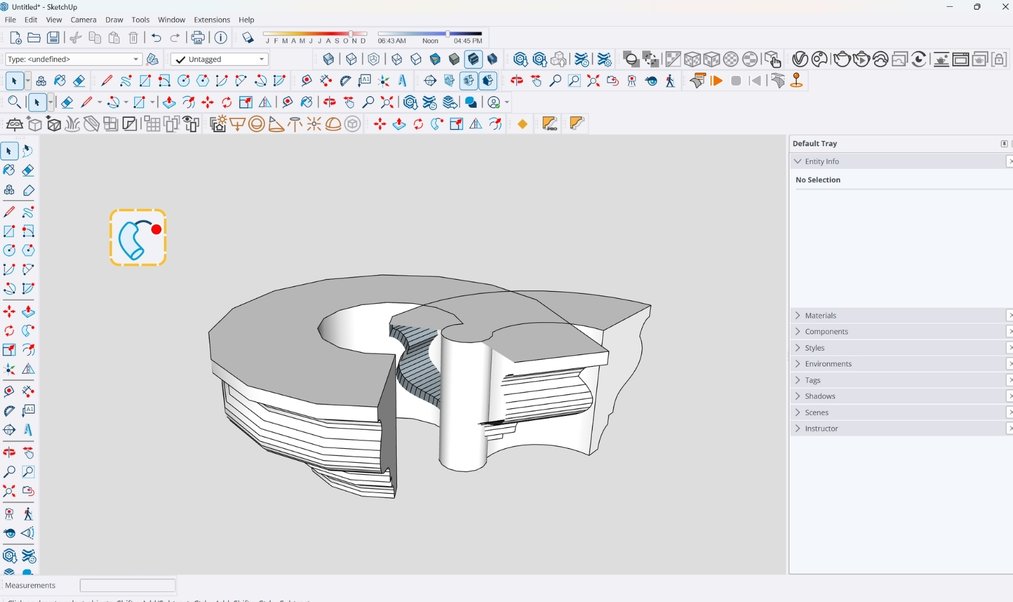Click the Stop animation button
The width and height of the screenshot is (1013, 602).
[x=736, y=81]
